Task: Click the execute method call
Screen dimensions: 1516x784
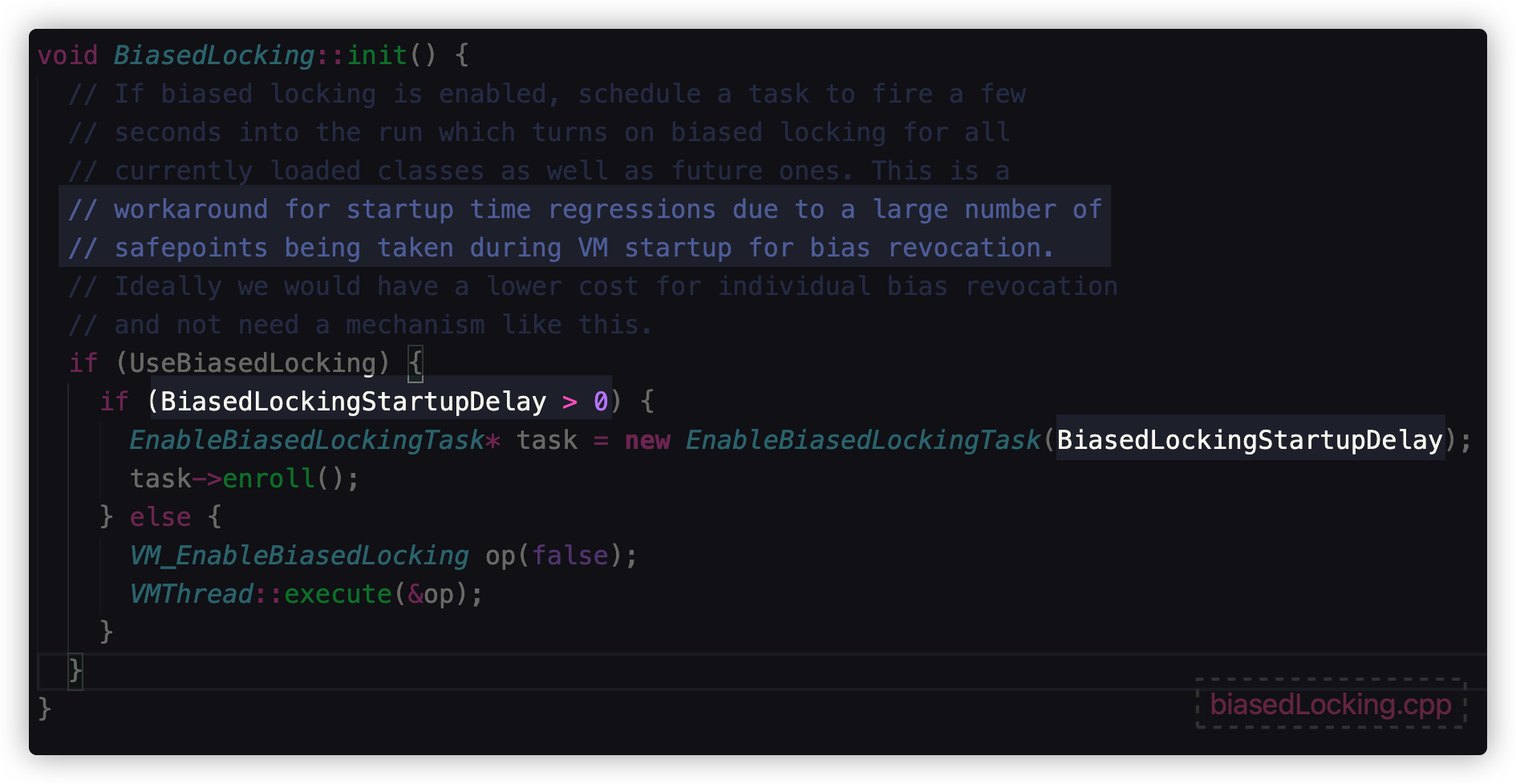Action: pos(338,594)
